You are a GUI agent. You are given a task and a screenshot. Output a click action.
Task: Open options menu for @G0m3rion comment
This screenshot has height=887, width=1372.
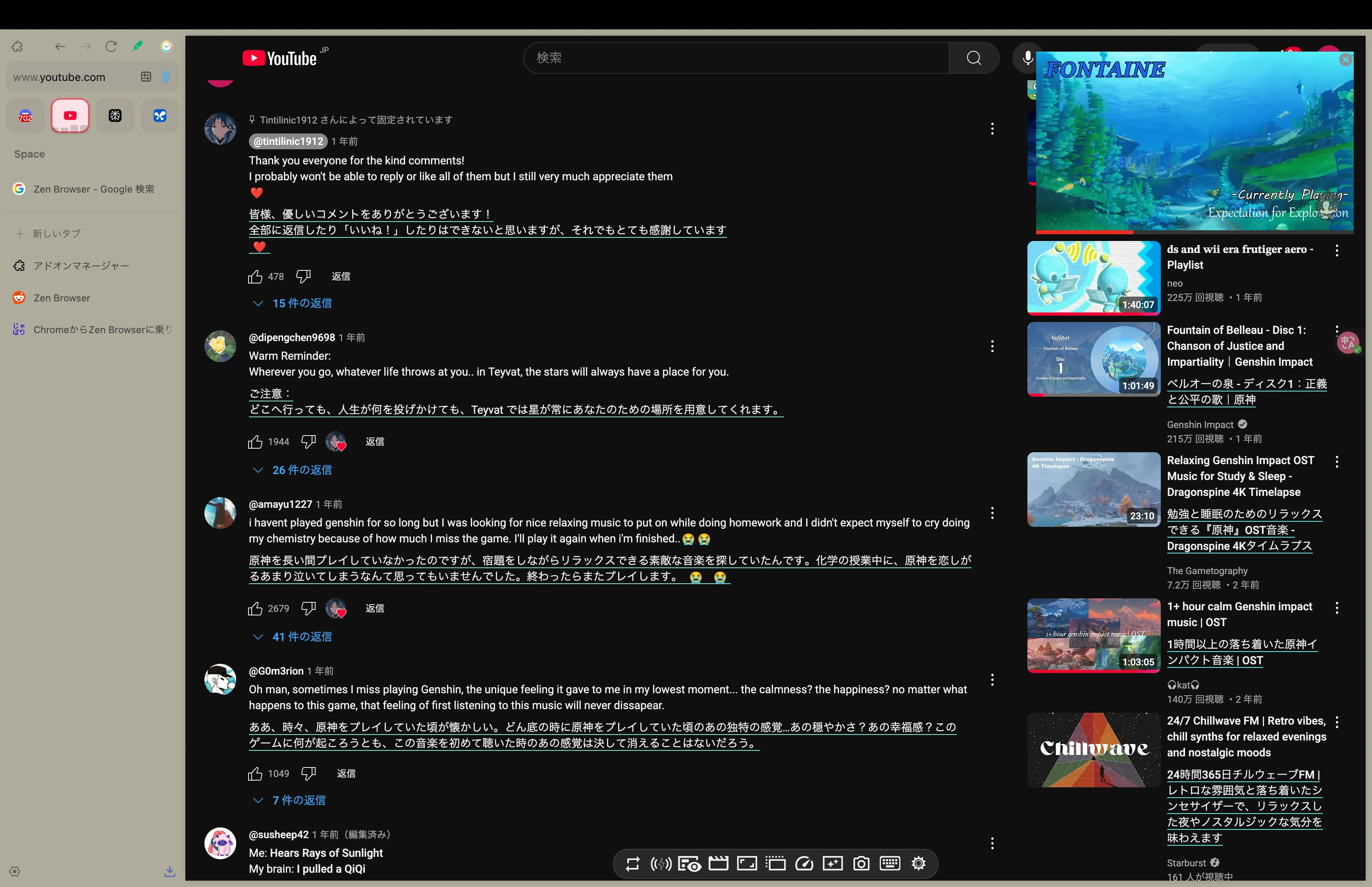(992, 680)
